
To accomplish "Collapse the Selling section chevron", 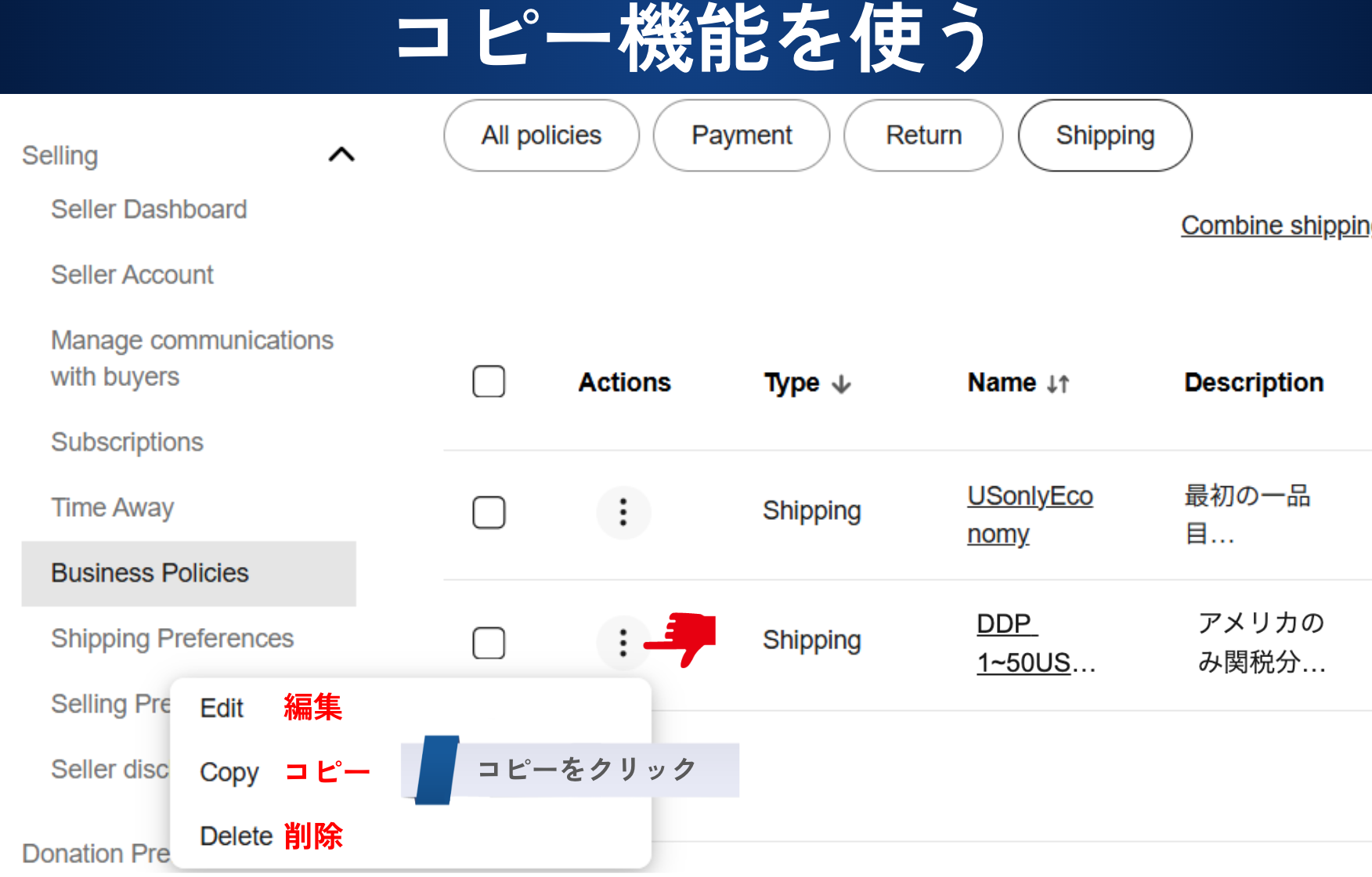I will click(341, 155).
